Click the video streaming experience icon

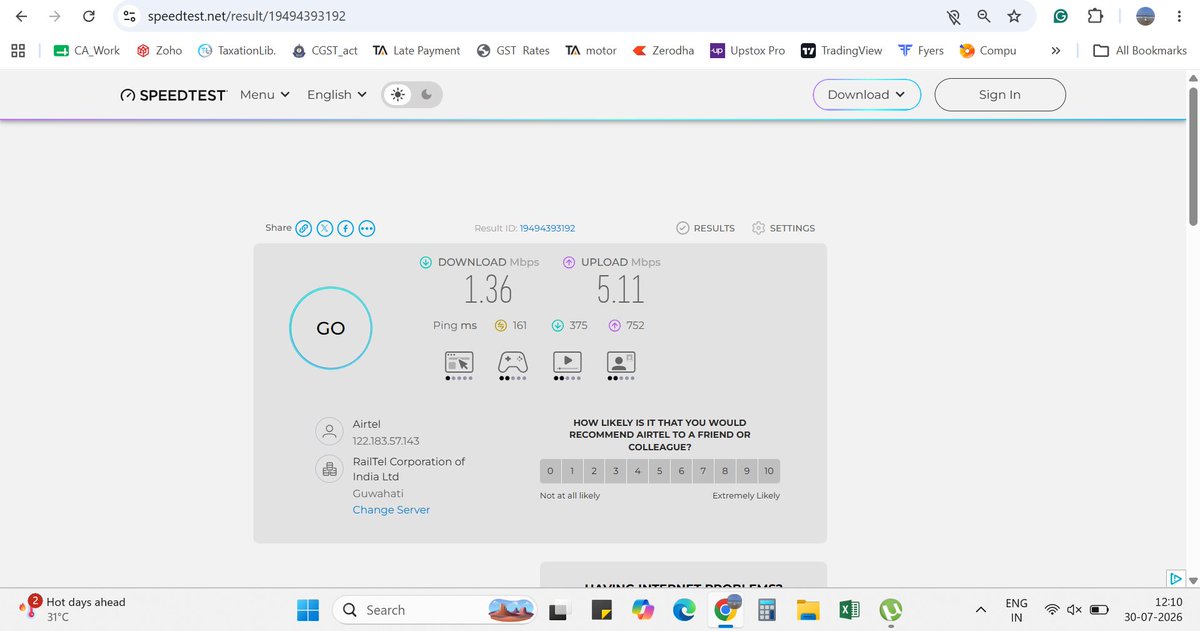point(567,362)
